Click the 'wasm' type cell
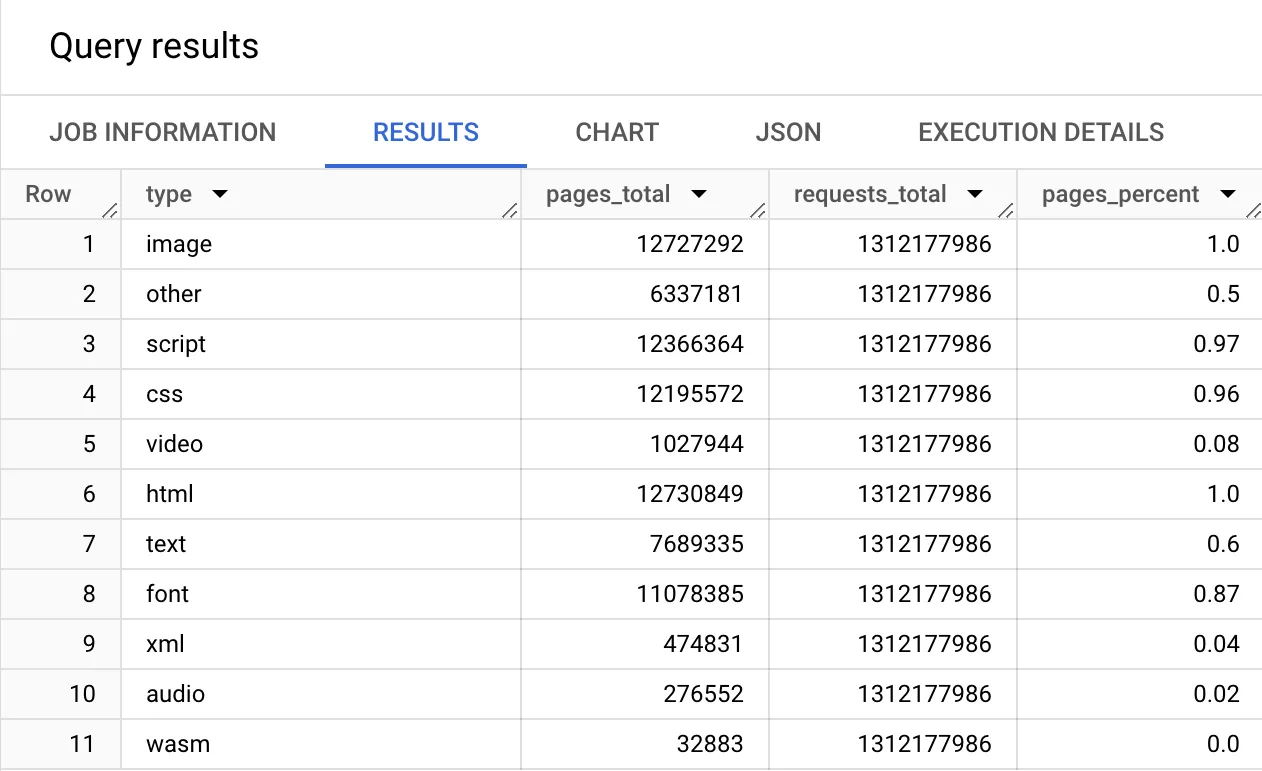 point(178,744)
